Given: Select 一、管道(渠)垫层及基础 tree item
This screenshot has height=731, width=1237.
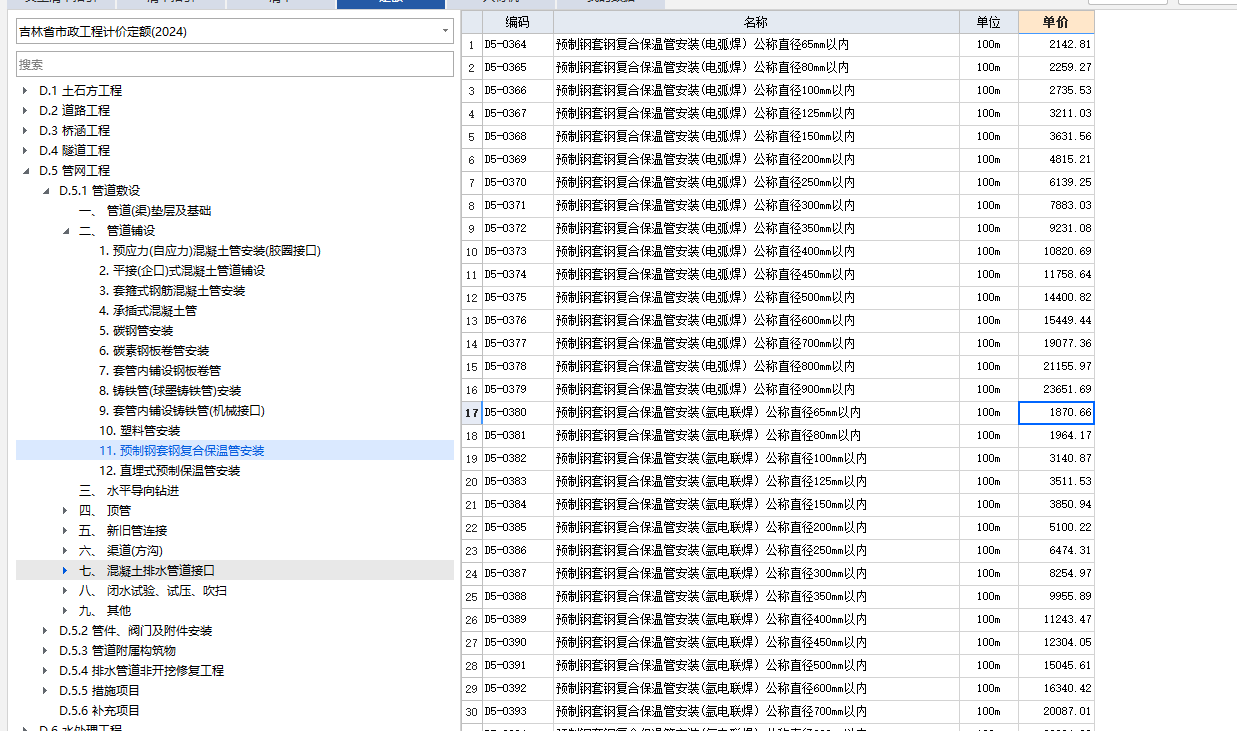Looking at the screenshot, I should pos(145,211).
